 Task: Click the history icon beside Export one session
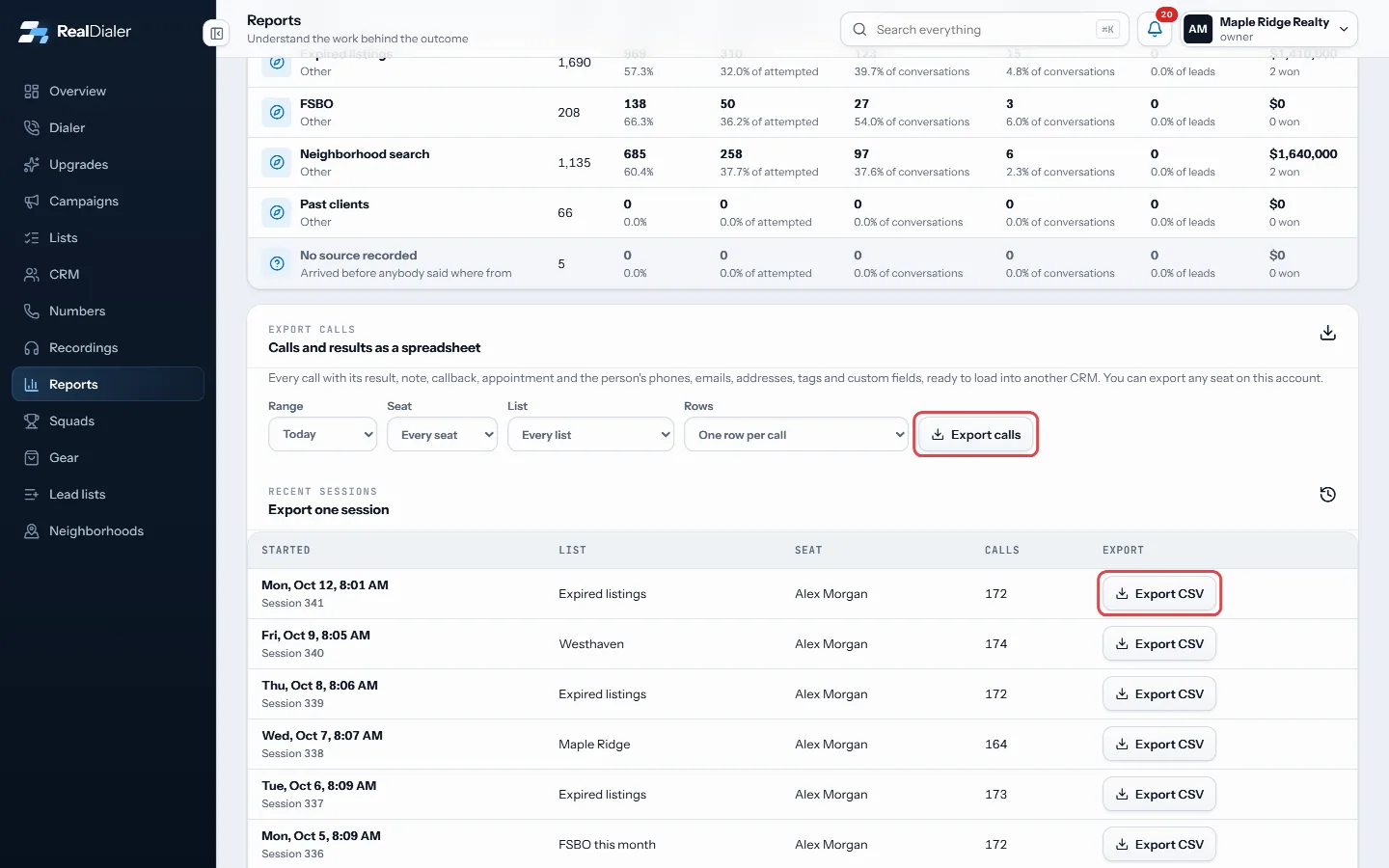1328,495
